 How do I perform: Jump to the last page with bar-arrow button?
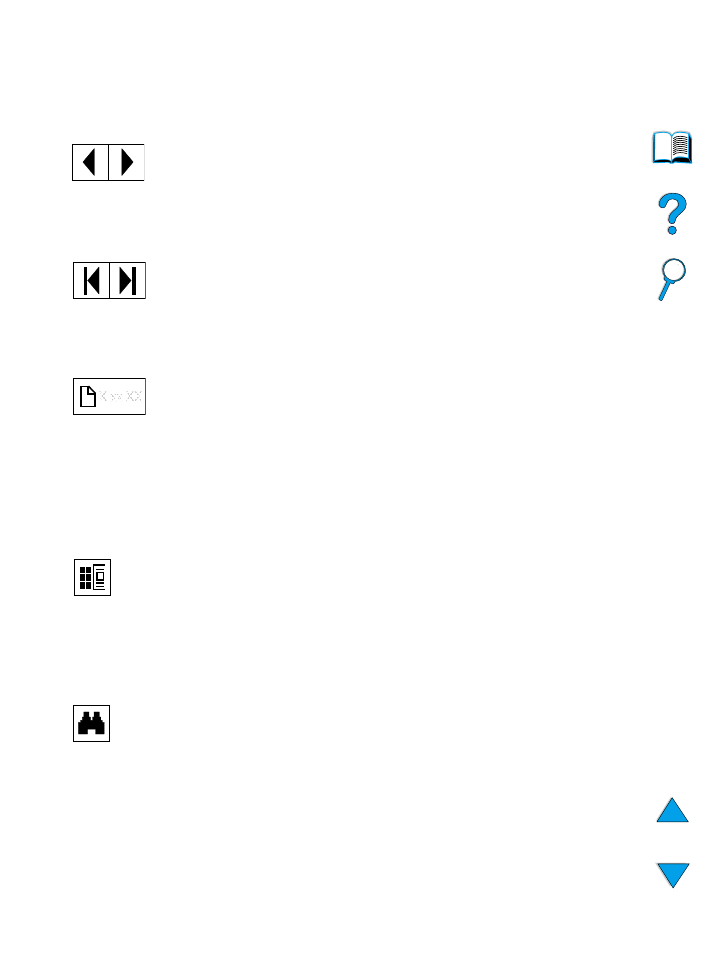128,280
